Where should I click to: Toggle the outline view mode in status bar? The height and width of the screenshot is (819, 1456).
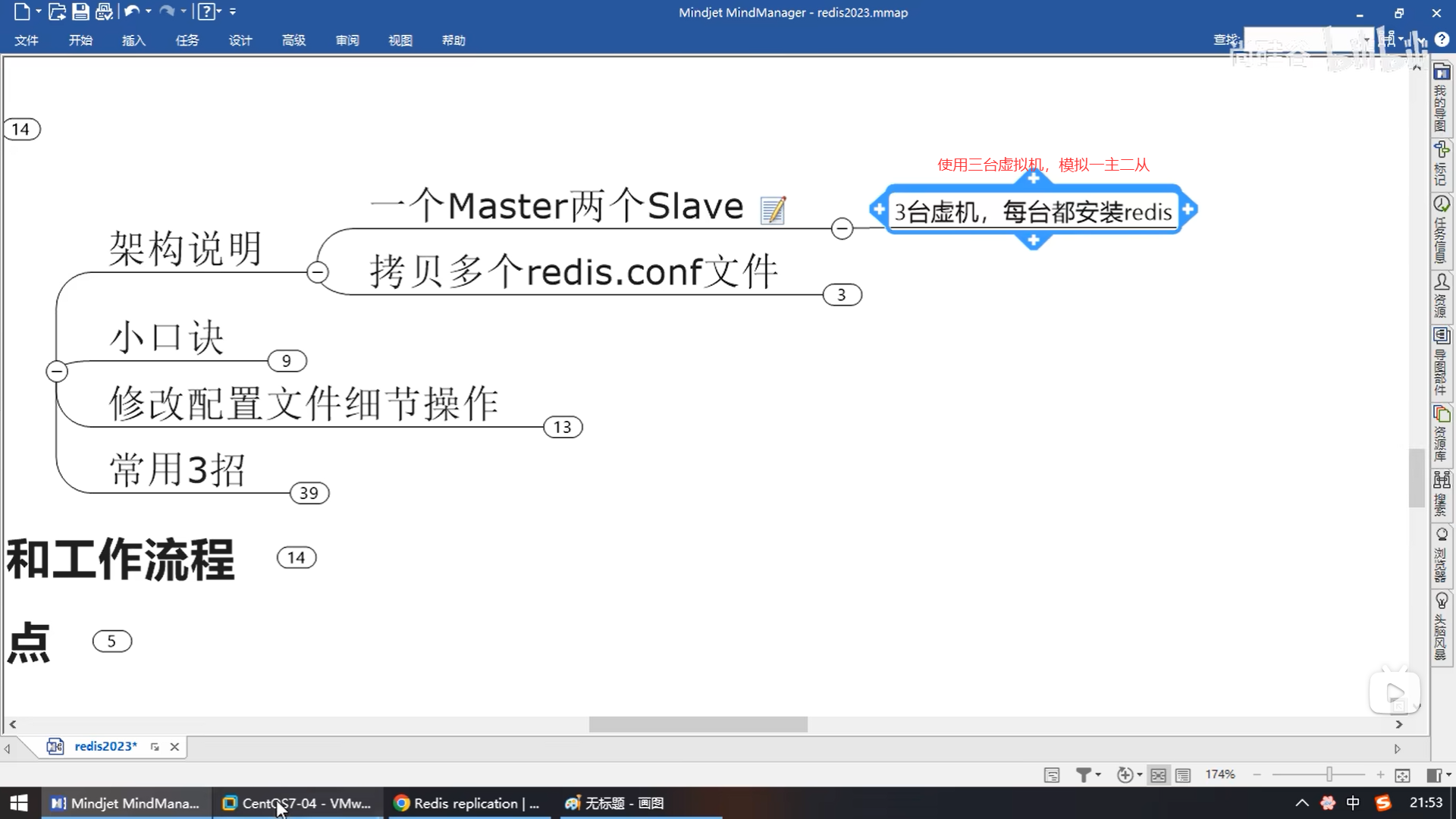point(1183,775)
